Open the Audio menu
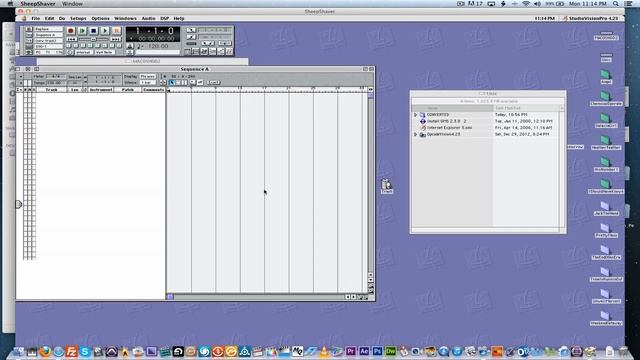The width and height of the screenshot is (640, 360). coord(149,18)
